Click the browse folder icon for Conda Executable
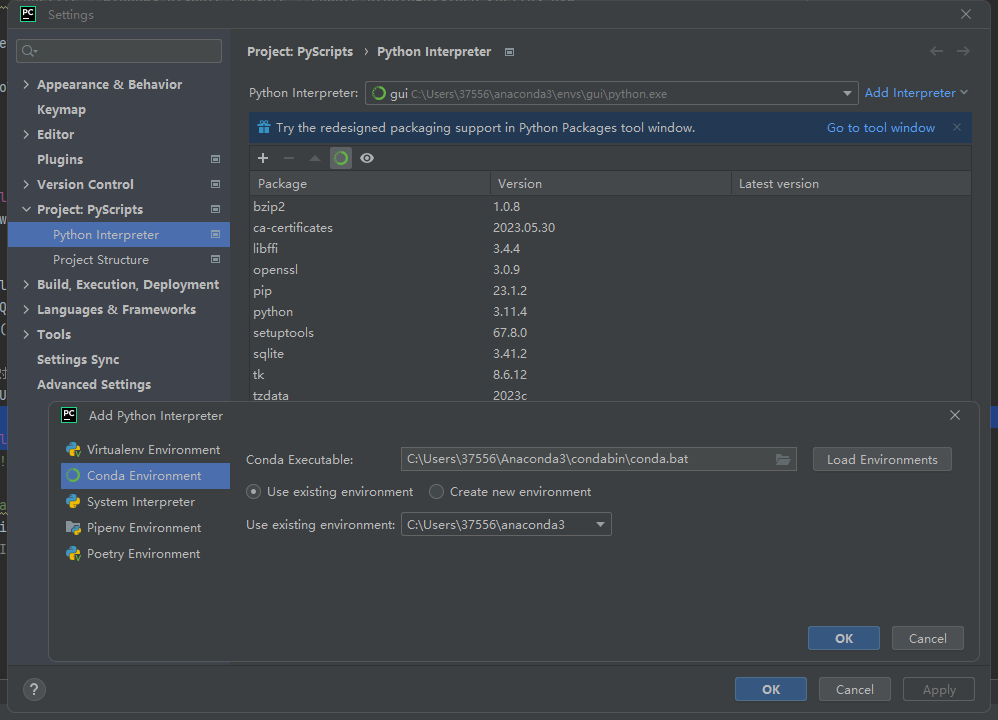Viewport: 998px width, 720px height. (783, 460)
